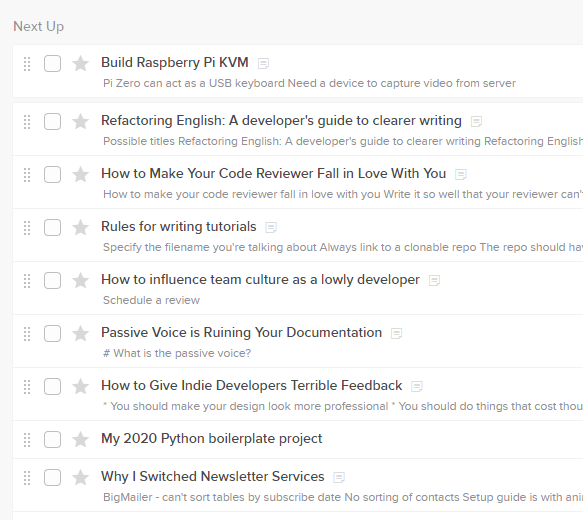Open note icon beside Rules for writing tutorials
The height and width of the screenshot is (520, 583).
[271, 227]
